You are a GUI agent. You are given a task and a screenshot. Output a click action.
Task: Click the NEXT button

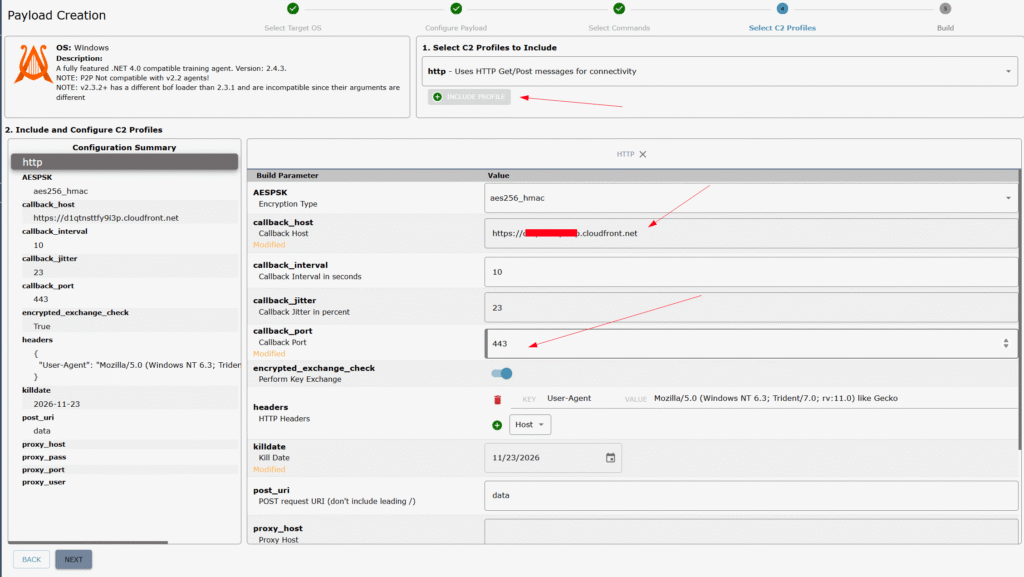click(73, 559)
